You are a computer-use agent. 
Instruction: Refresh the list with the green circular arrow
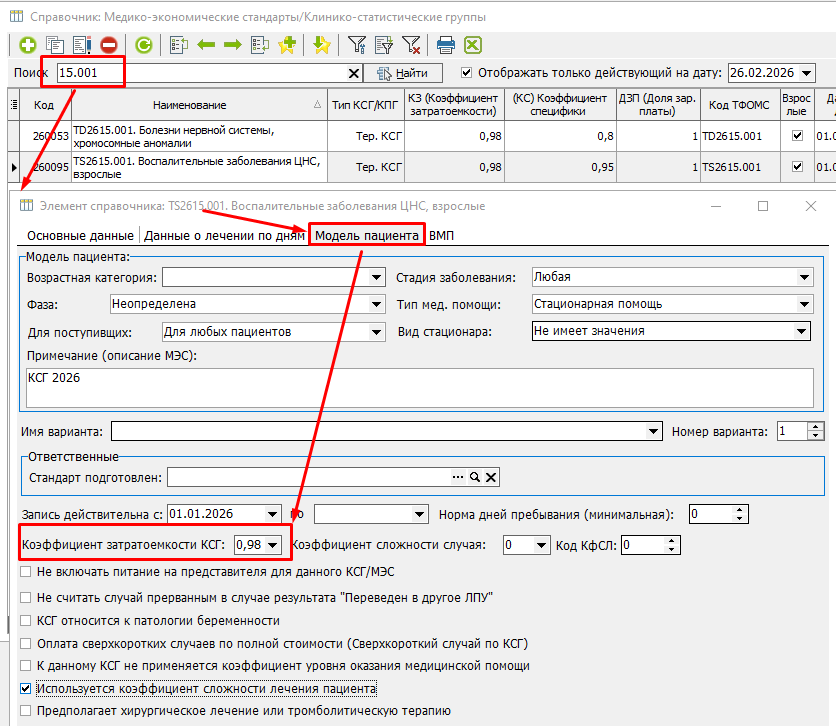144,45
